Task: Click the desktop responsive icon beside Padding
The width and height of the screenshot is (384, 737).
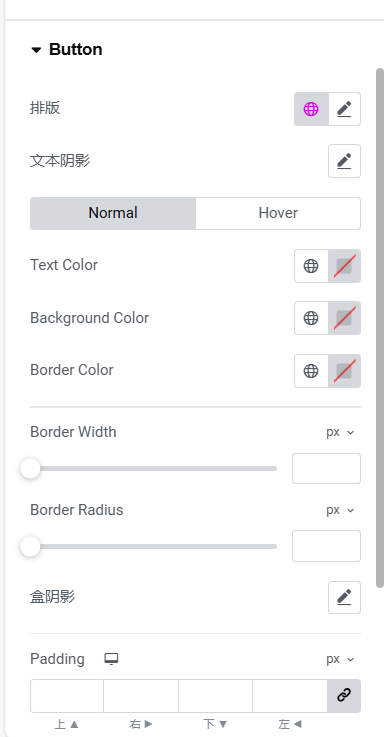Action: [111, 659]
